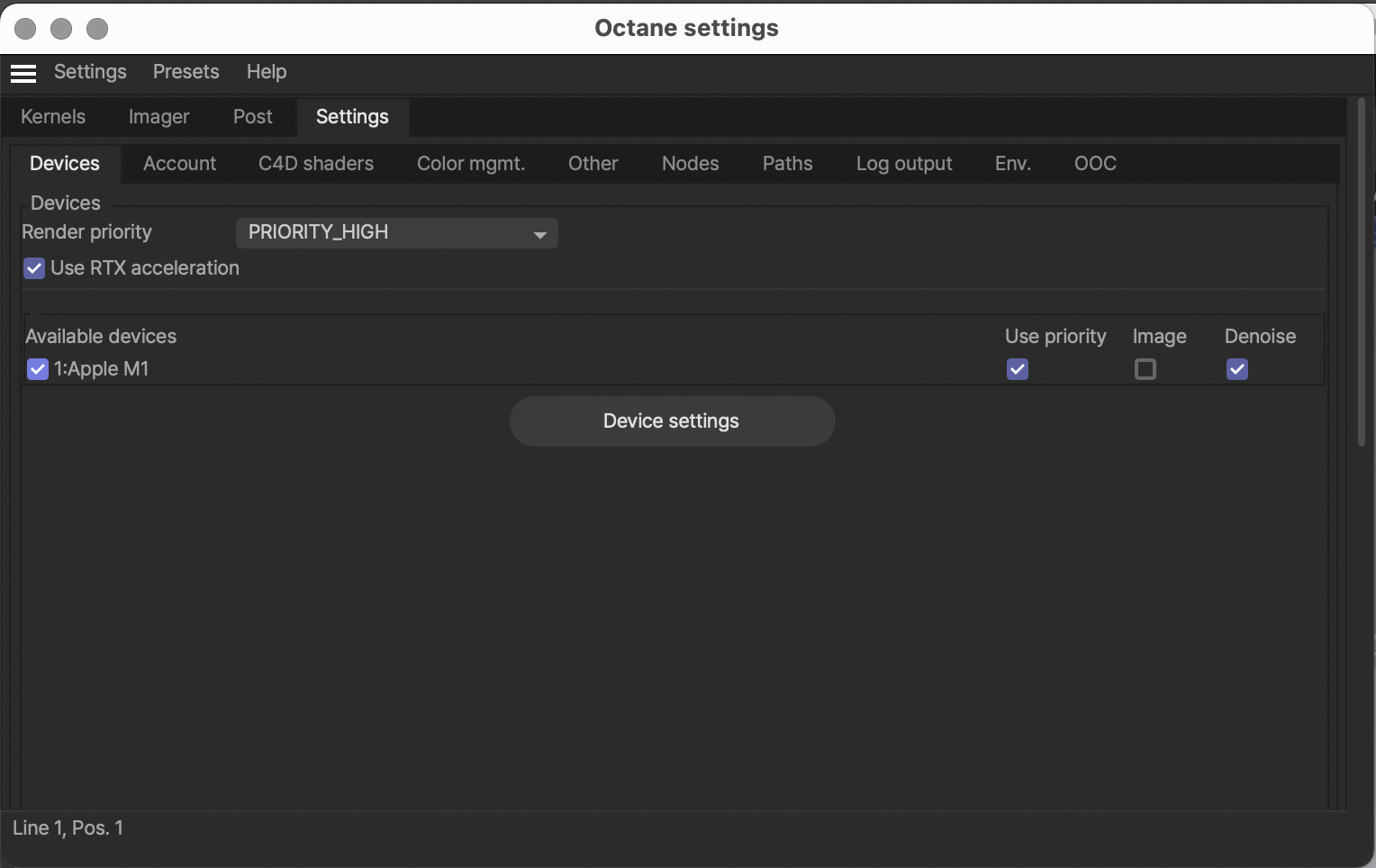Viewport: 1376px width, 868px height.
Task: Open the Other sub-tab
Action: pyautogui.click(x=593, y=164)
